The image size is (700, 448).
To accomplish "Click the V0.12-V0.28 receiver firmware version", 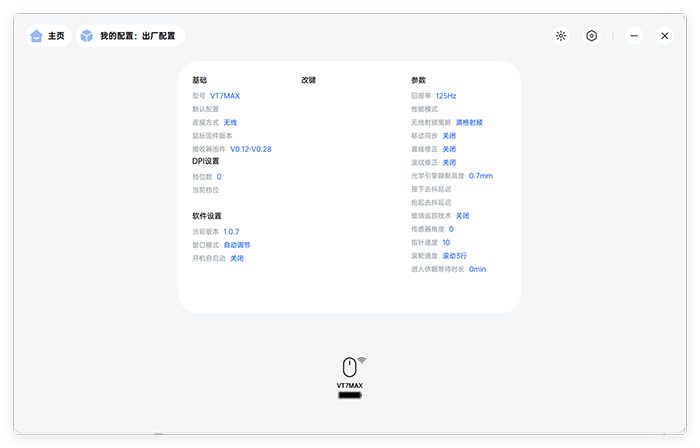I will coord(250,149).
